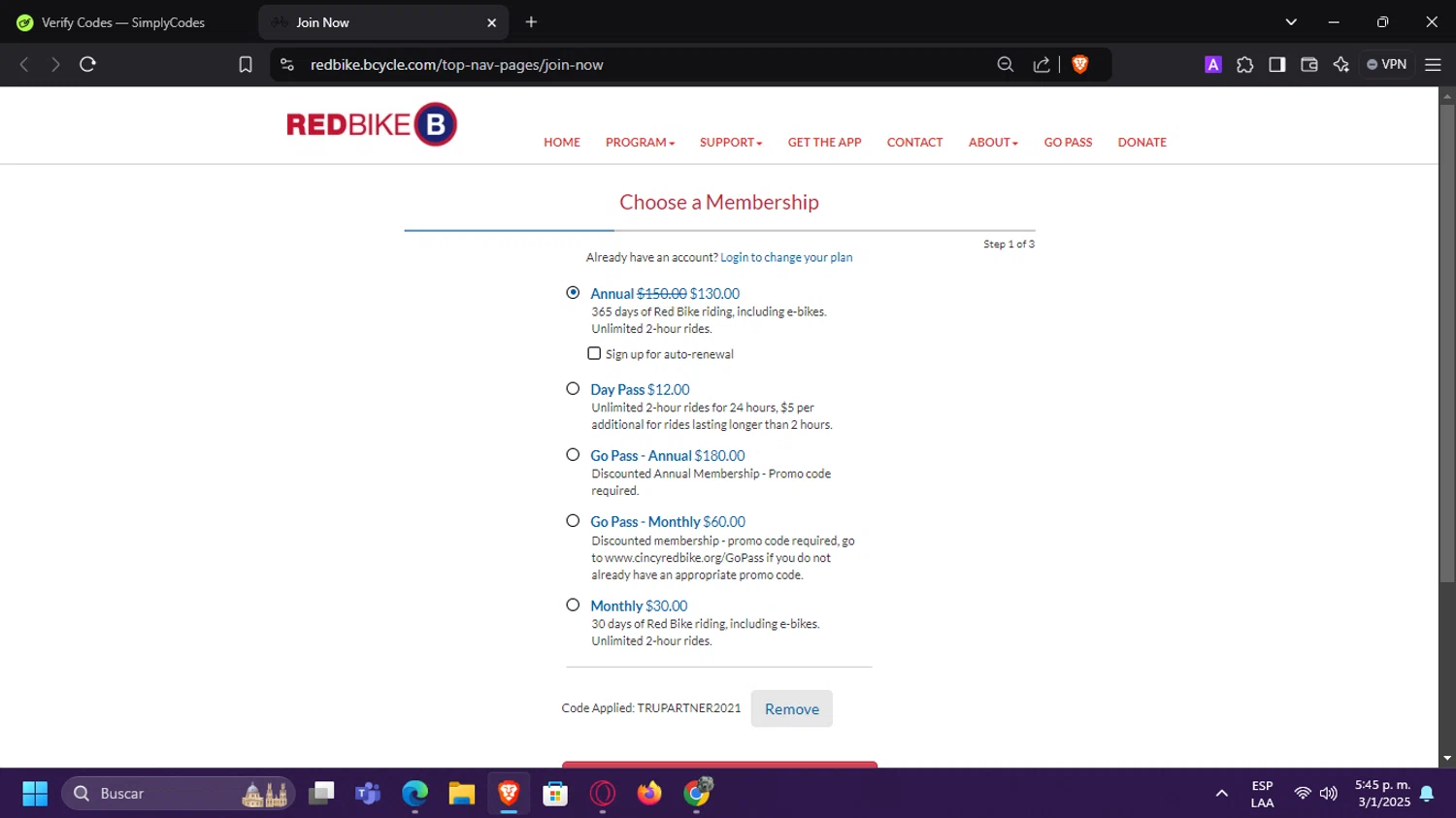The height and width of the screenshot is (818, 1456).
Task: Click the Annual $130.00 plan label
Action: coord(665,293)
